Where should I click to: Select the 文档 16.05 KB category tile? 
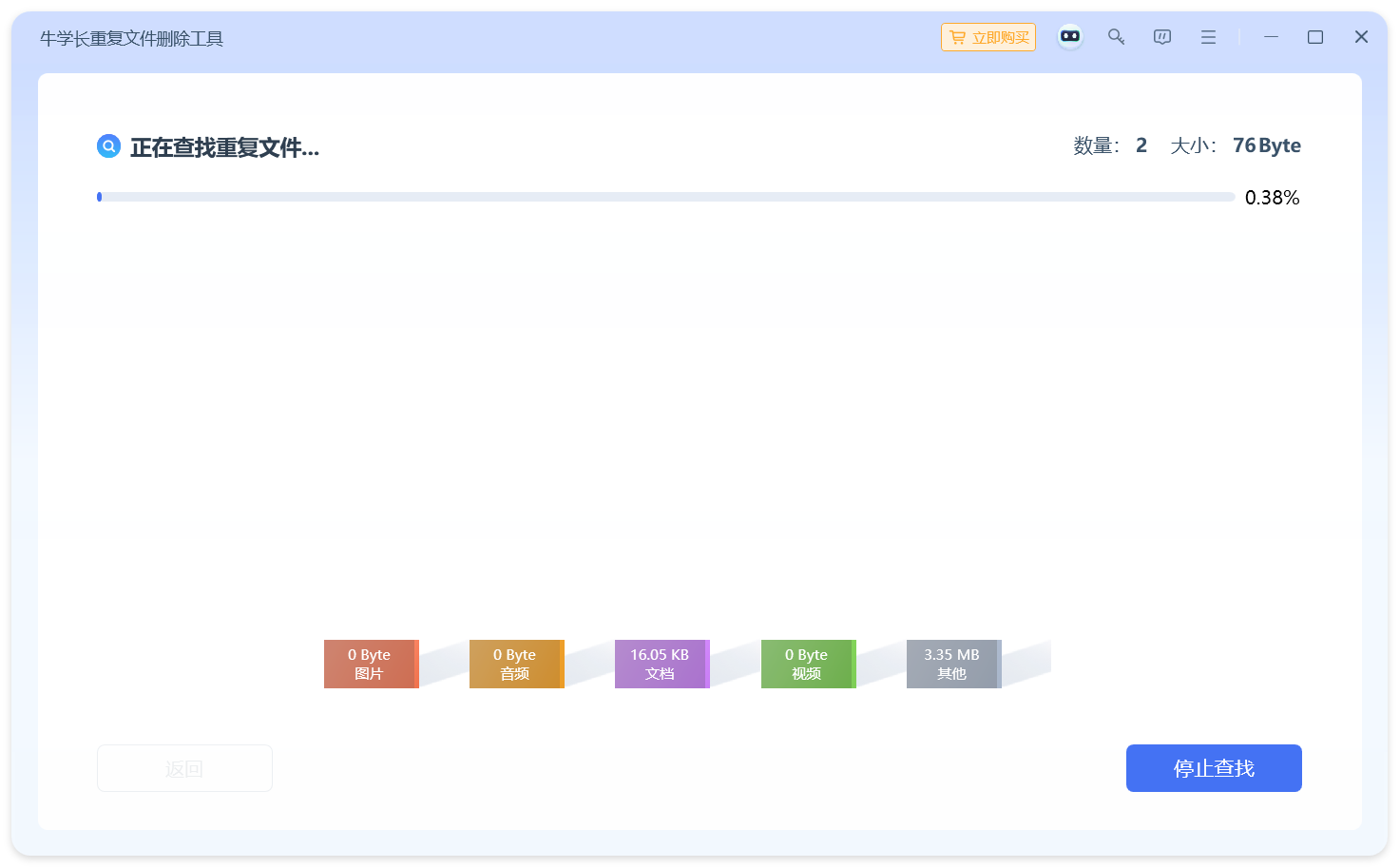click(x=662, y=664)
